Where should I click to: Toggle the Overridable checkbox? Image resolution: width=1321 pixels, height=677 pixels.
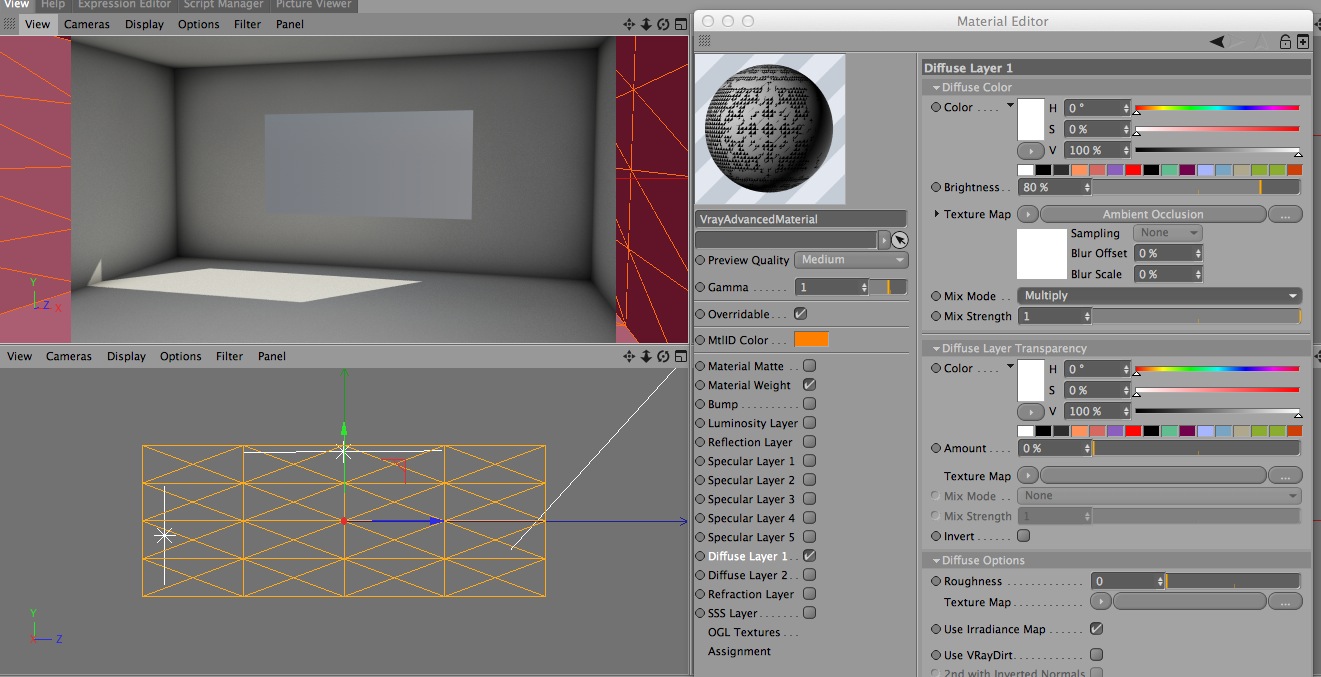(x=800, y=314)
